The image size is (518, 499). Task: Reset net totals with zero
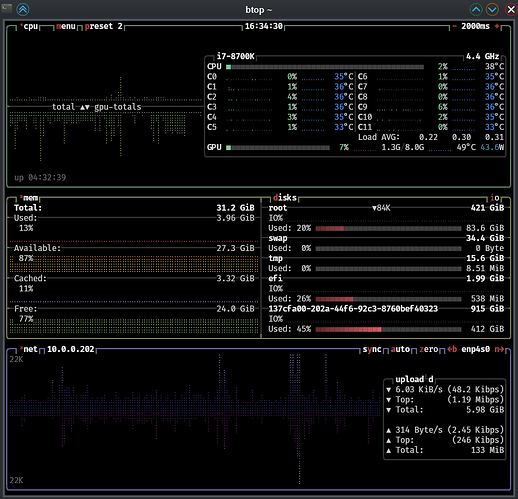(x=429, y=349)
